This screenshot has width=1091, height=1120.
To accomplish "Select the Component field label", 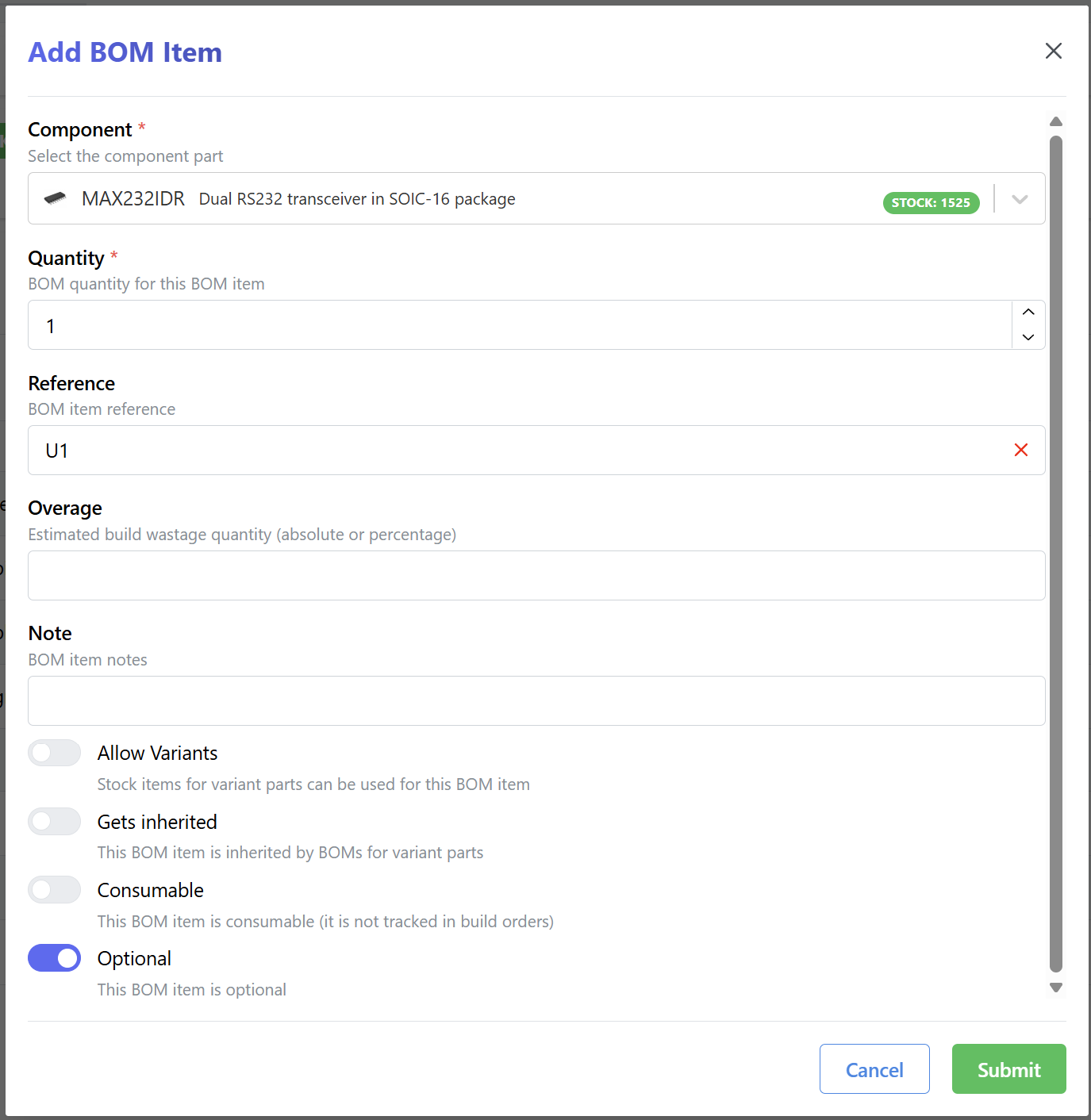I will [79, 129].
